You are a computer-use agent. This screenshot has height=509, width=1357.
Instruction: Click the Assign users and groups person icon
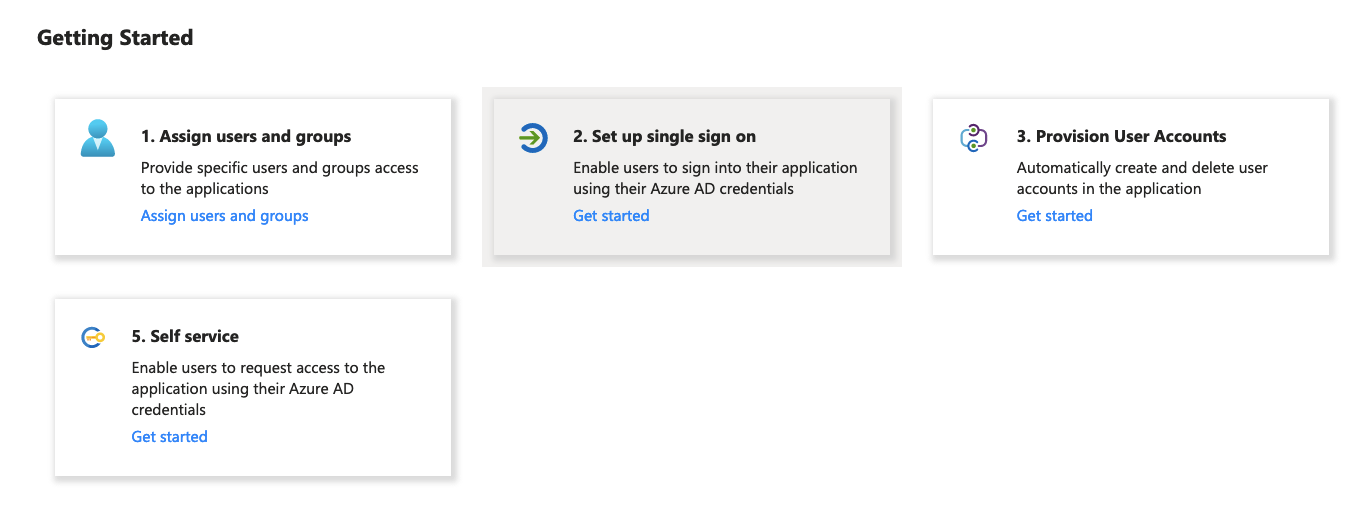pos(98,138)
